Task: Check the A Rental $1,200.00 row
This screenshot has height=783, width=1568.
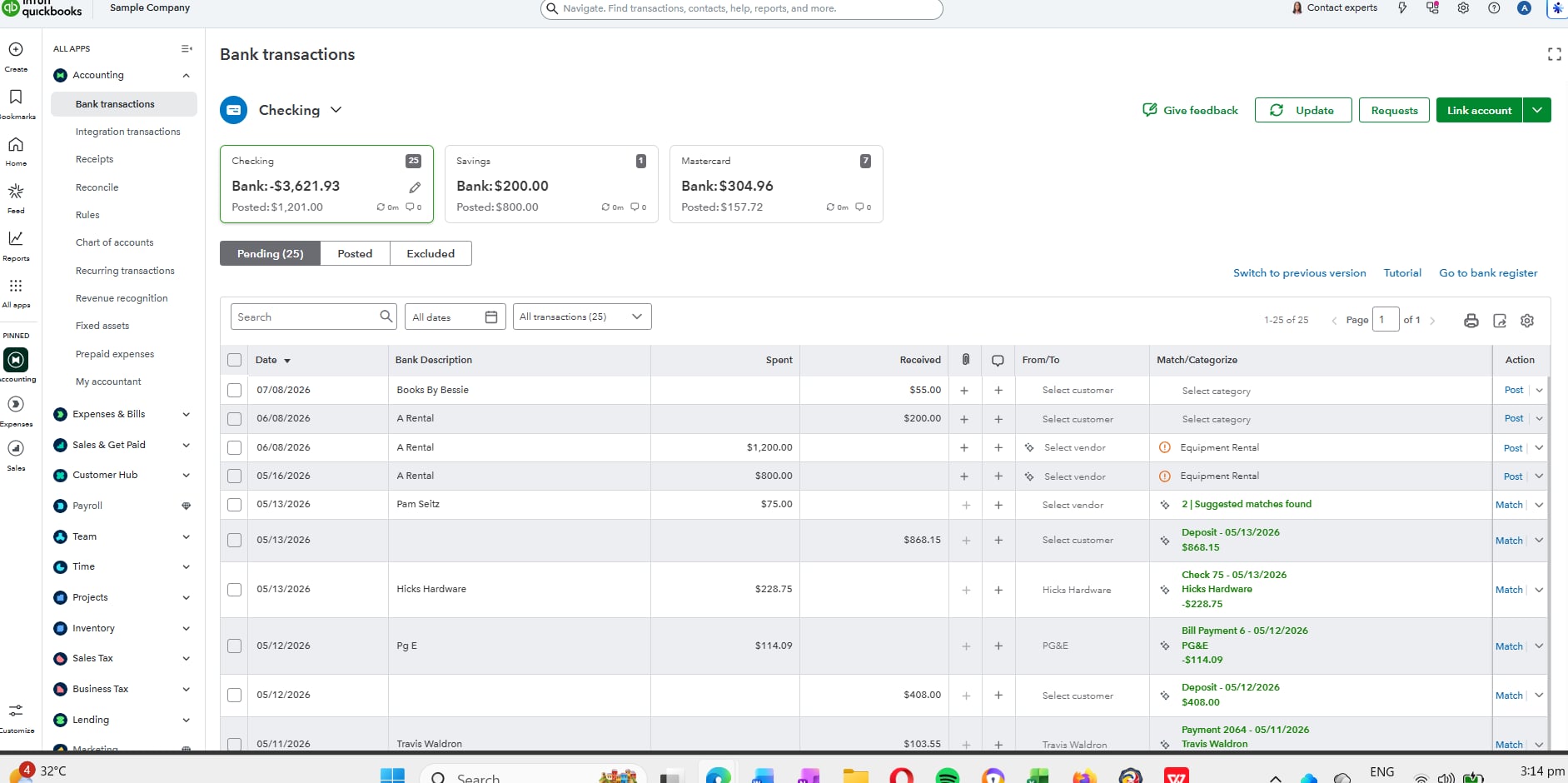Action: 235,448
